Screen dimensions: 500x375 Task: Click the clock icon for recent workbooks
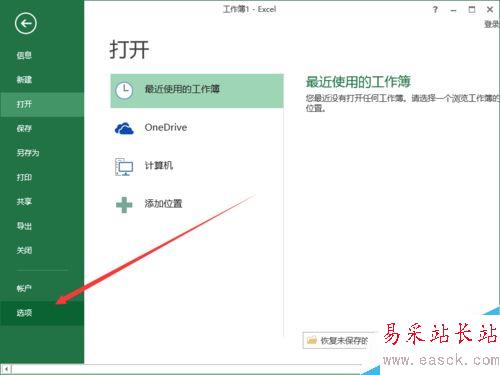124,90
